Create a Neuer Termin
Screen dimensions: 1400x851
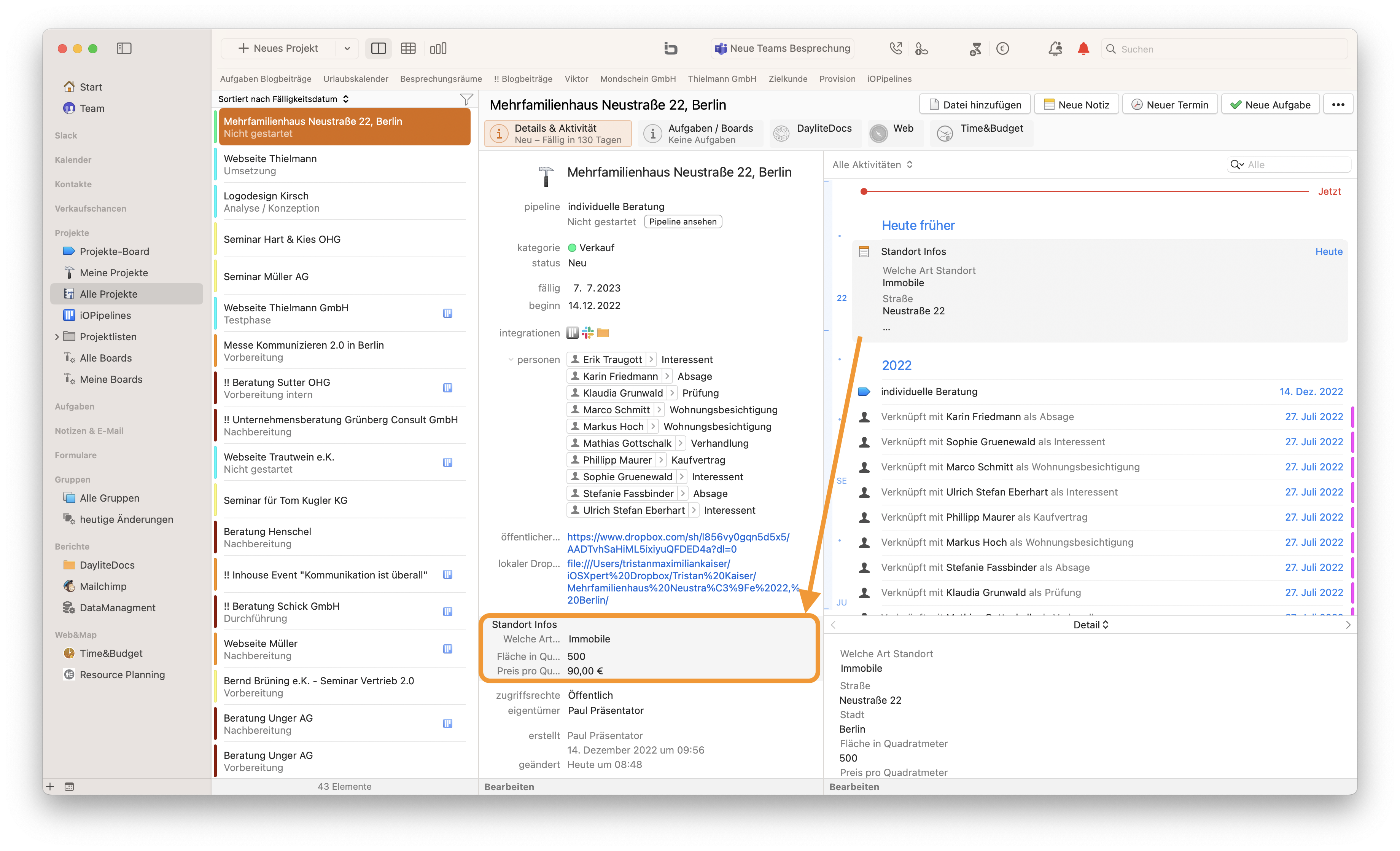[1170, 105]
